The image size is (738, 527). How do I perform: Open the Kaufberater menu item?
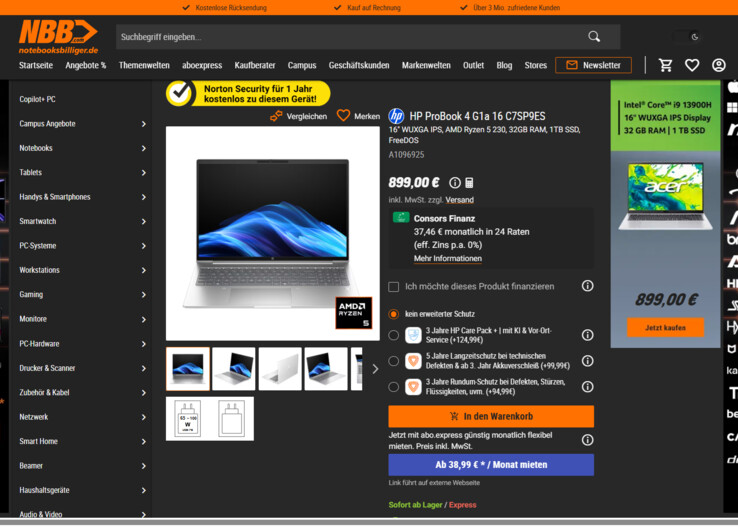pos(255,65)
